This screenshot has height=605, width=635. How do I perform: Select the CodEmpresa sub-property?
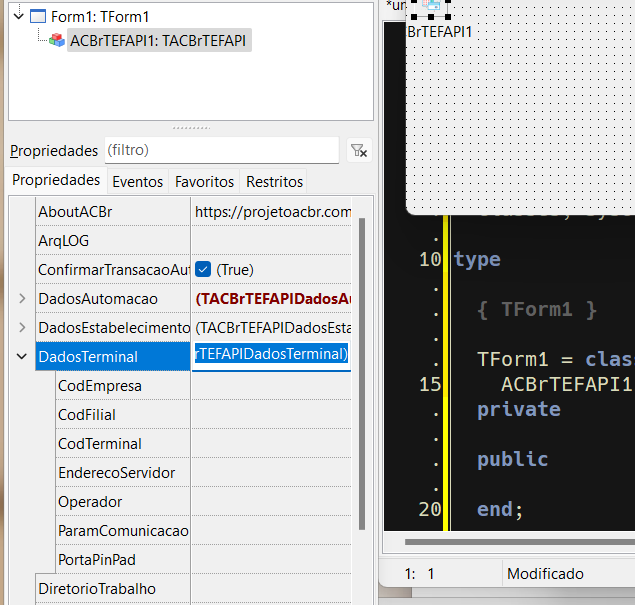point(123,386)
